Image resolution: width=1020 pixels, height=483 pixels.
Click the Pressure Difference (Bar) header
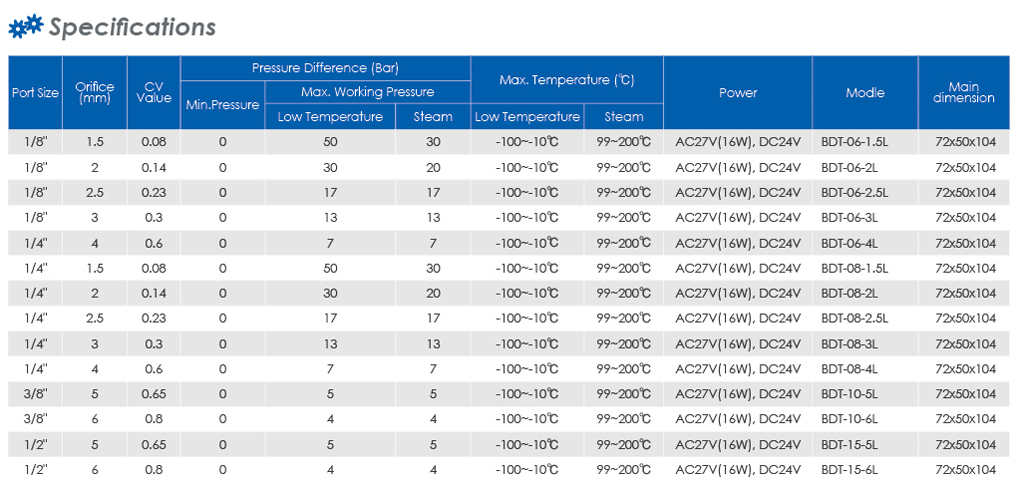tap(325, 68)
